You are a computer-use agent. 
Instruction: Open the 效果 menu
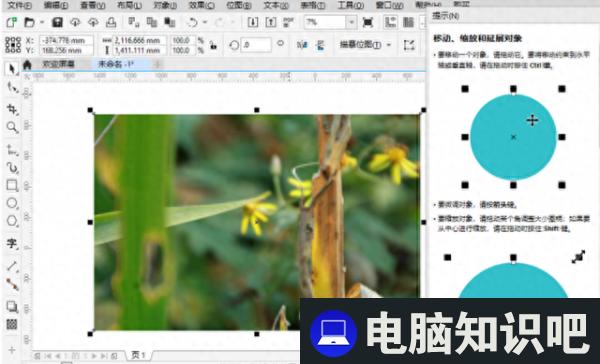202,5
